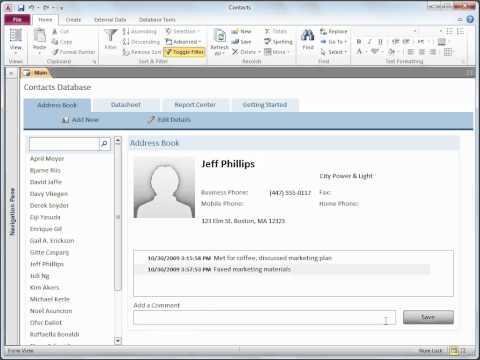Expand the Navigation Pane shutter bar
This screenshot has height=360, width=480.
click(11, 73)
